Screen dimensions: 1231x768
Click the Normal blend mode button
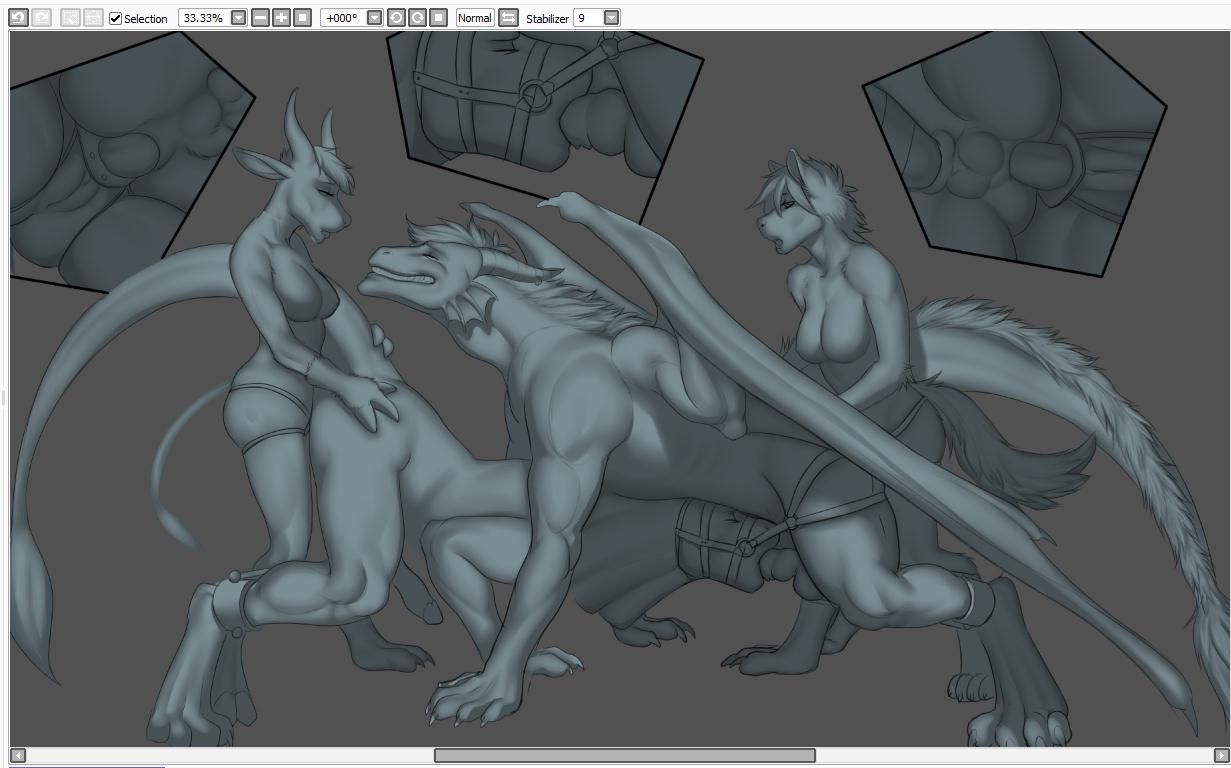pos(474,18)
